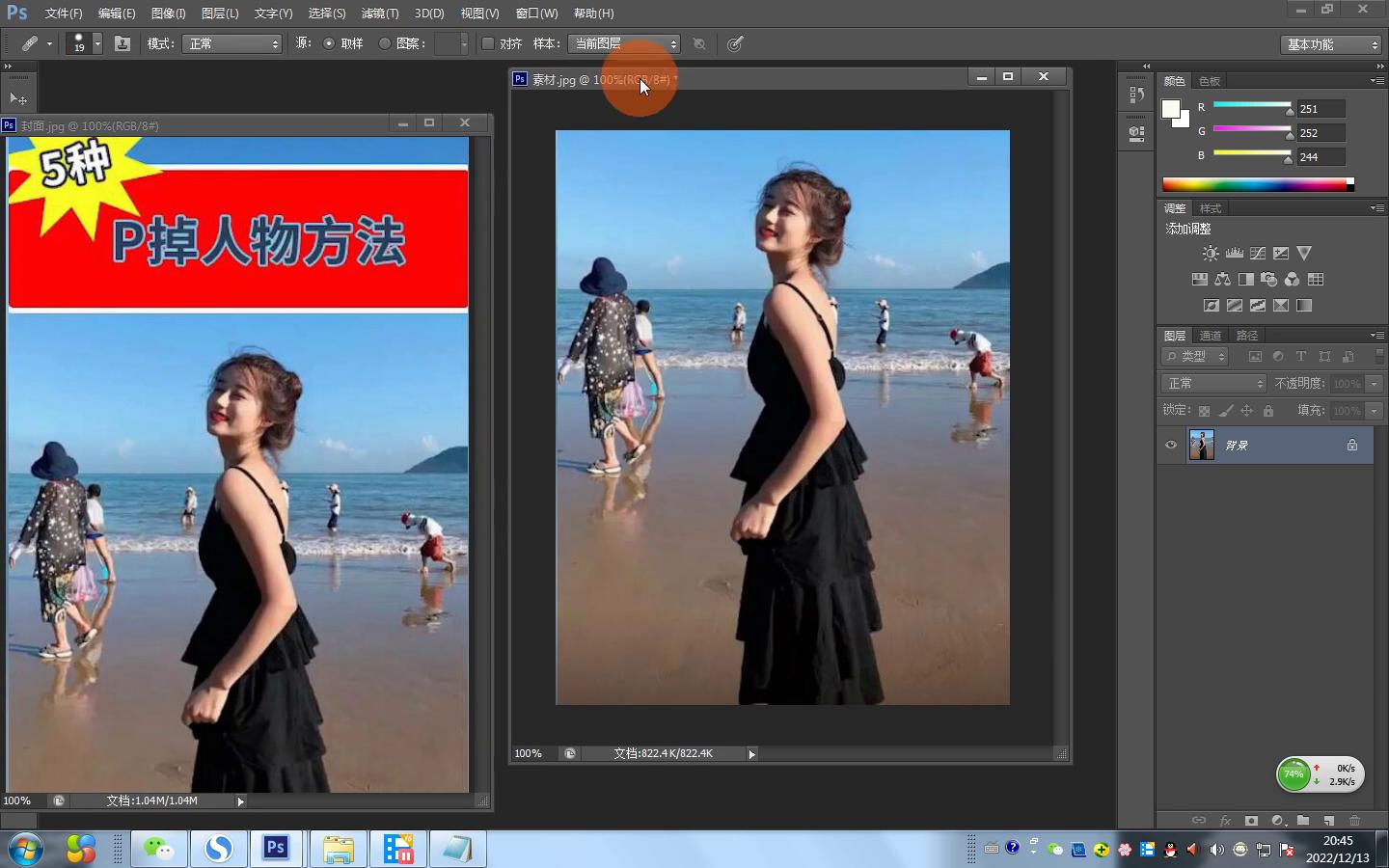Select the 图案 source radio button
The width and height of the screenshot is (1389, 868).
click(384, 43)
